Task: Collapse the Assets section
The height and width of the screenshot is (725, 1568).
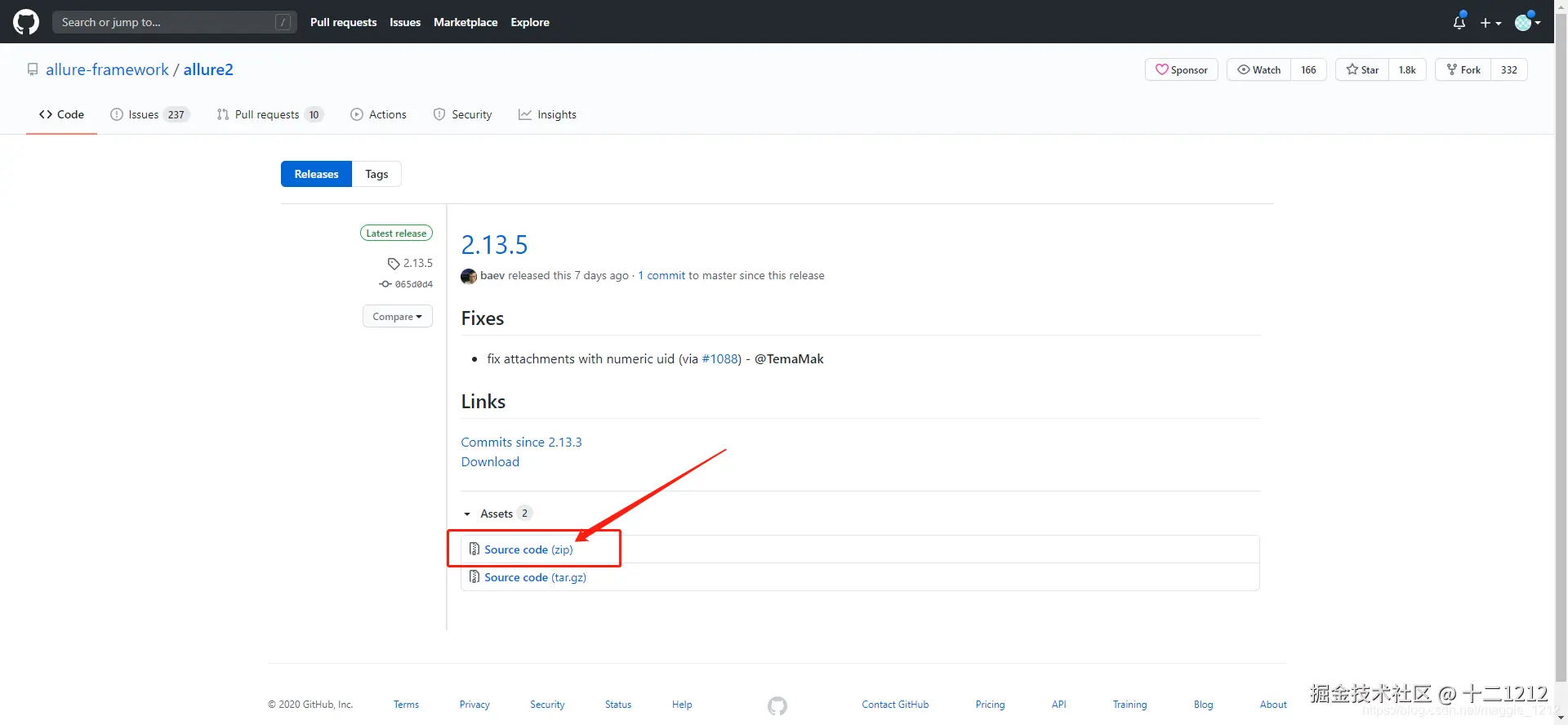Action: coord(497,514)
